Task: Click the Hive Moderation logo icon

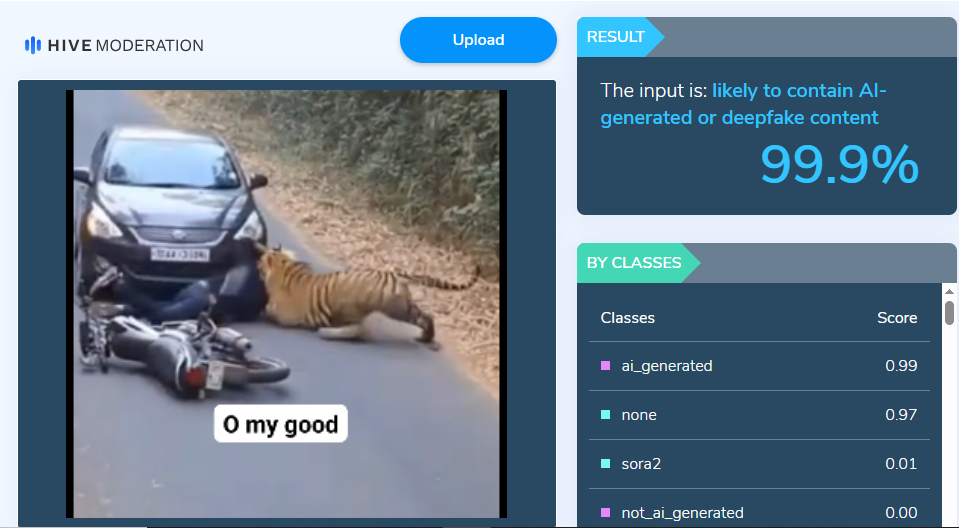Action: point(33,45)
